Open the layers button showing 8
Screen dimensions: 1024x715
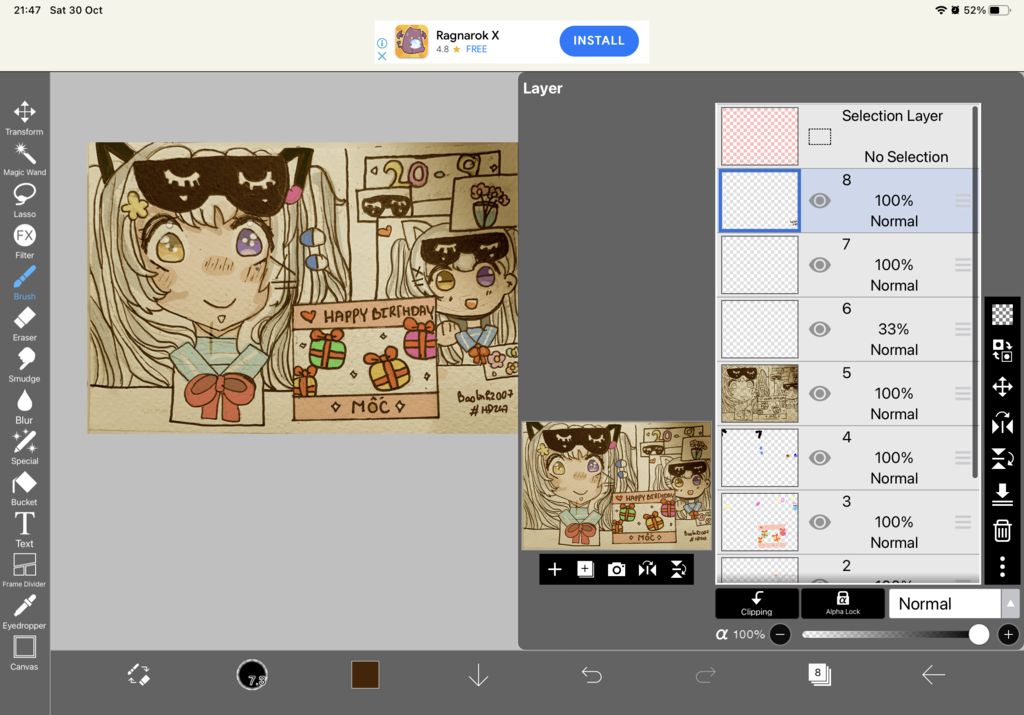(x=819, y=674)
